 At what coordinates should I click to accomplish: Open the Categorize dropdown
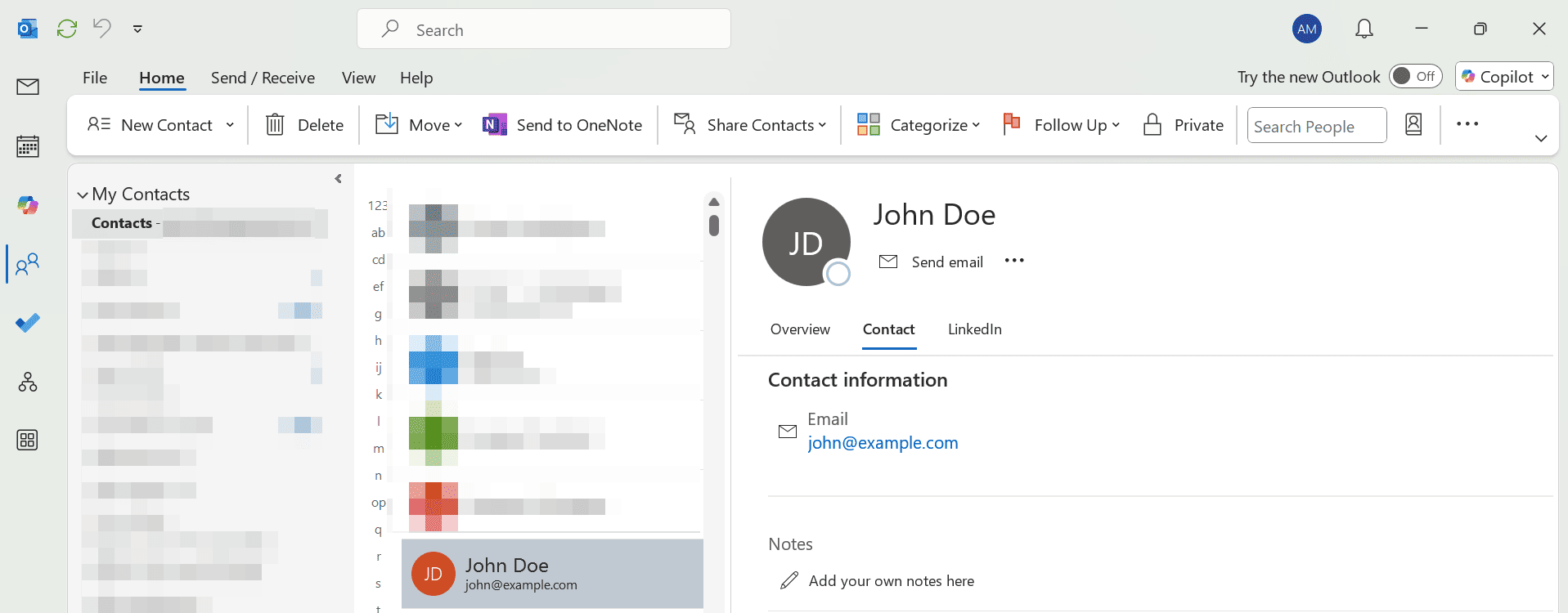918,125
